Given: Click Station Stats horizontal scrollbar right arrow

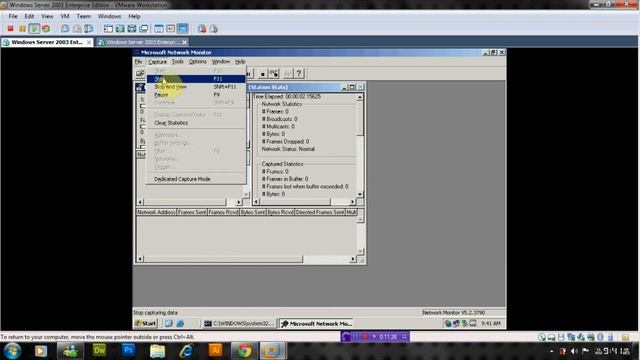Looking at the screenshot, I should (x=352, y=202).
